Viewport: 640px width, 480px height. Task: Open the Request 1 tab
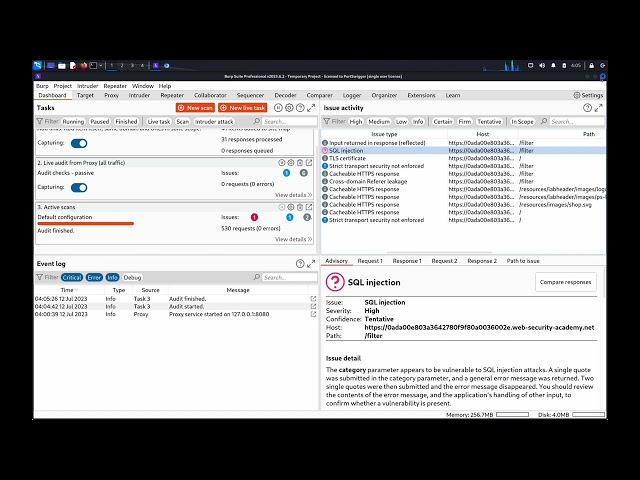tap(370, 261)
